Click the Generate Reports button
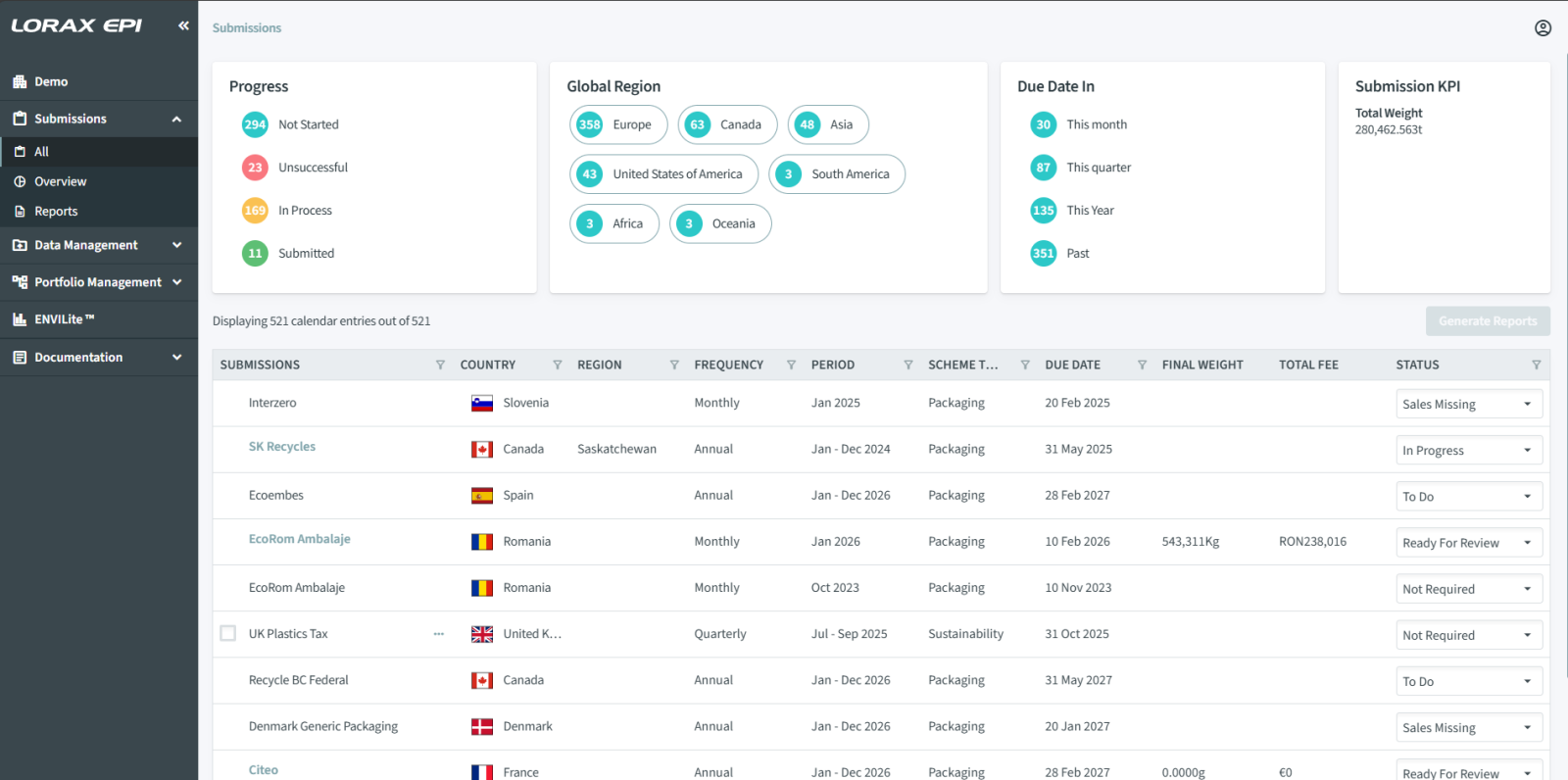Screen dimensions: 1568x780 [x=1487, y=321]
